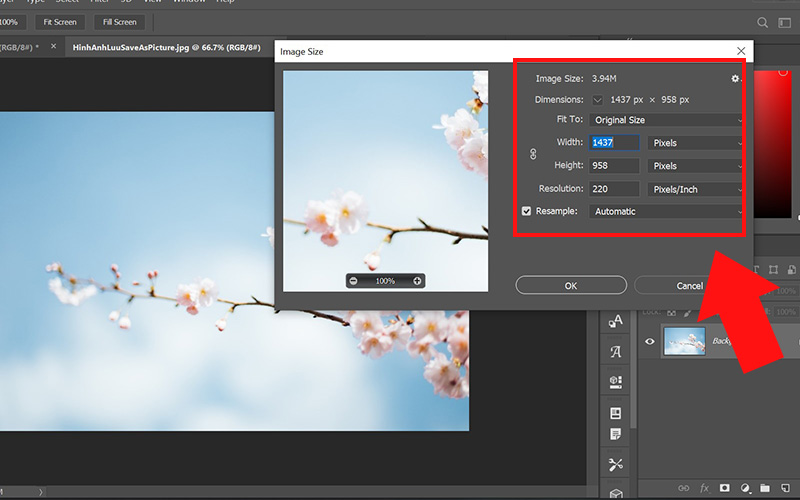
Task: Click the layer Opacity 100% field
Action: pos(785,291)
